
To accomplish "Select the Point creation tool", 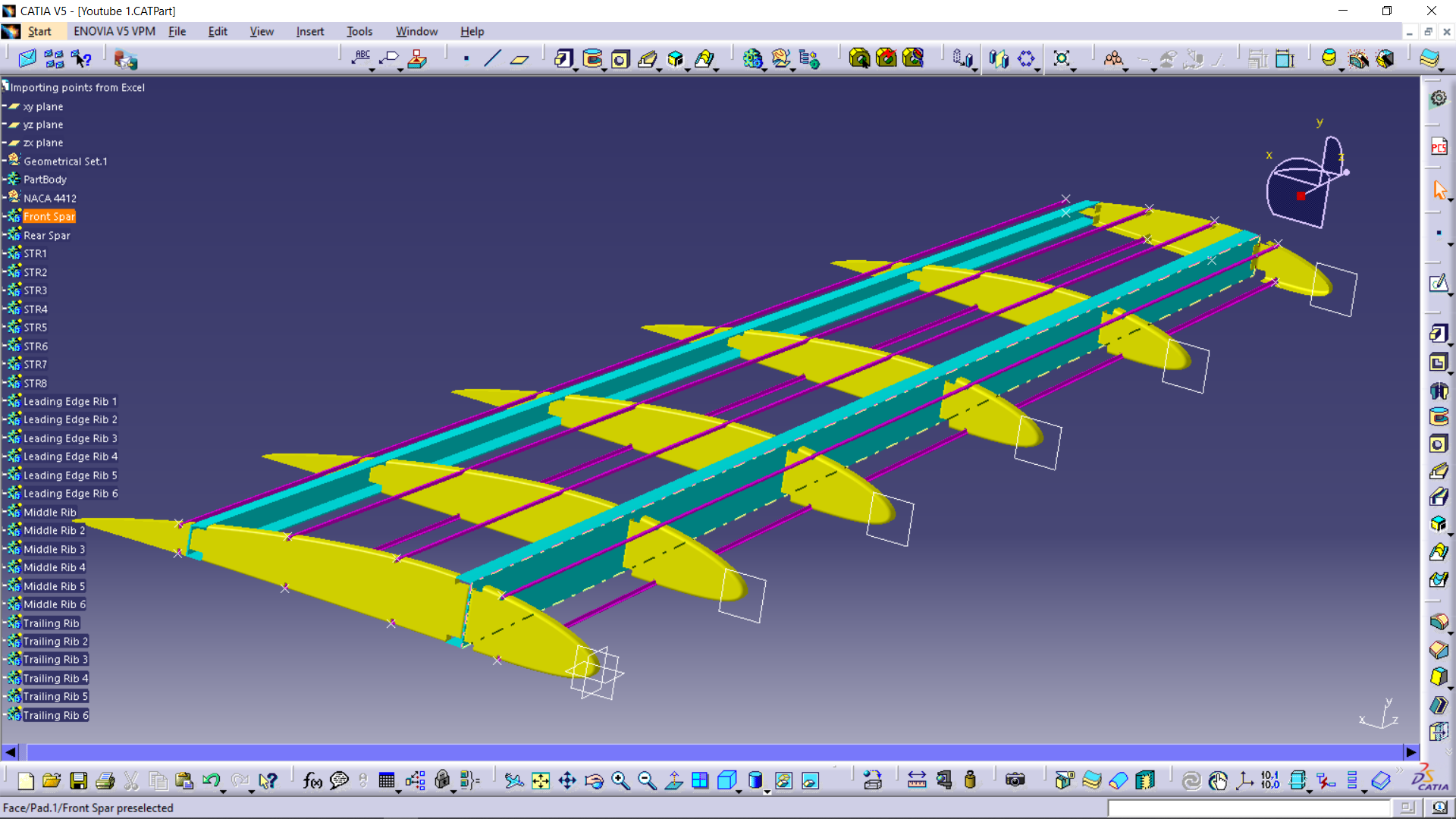I will pyautogui.click(x=466, y=58).
